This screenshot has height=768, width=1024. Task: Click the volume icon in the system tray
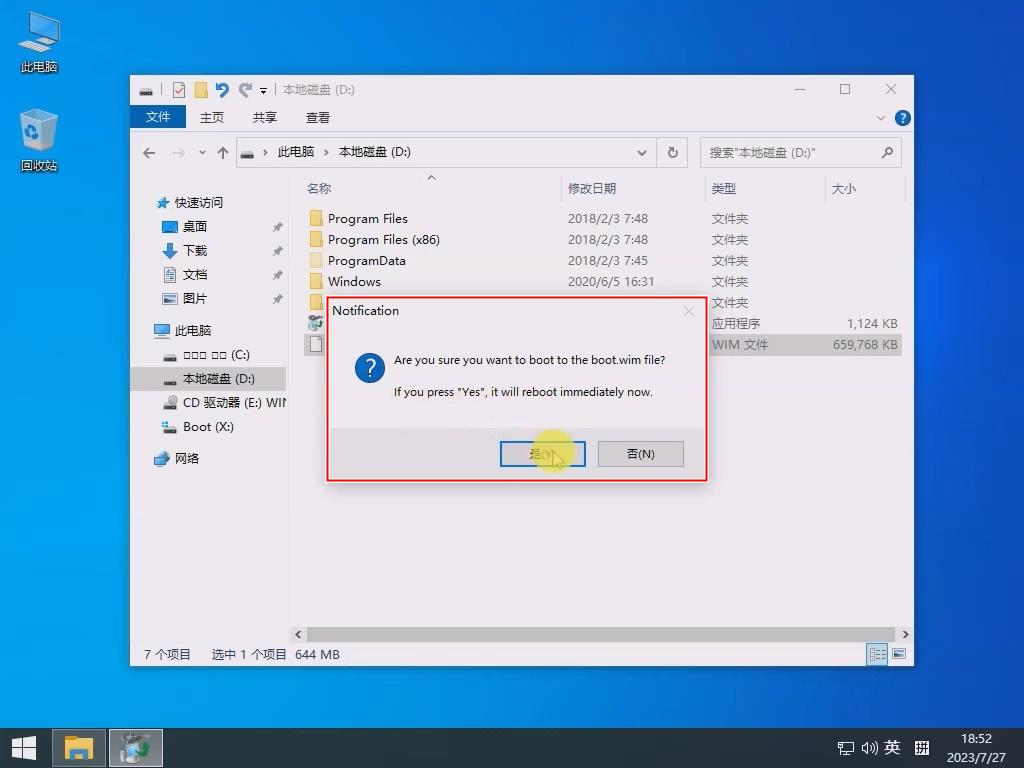869,748
